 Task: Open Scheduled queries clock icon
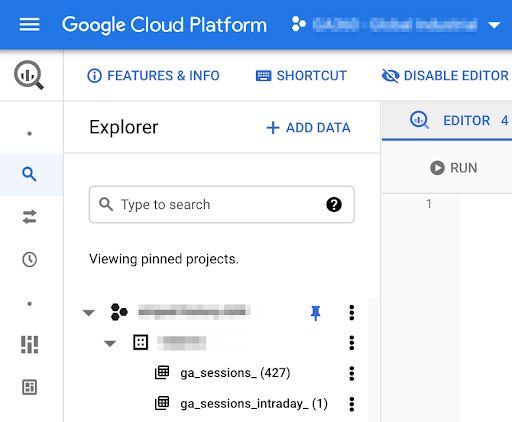coord(29,259)
